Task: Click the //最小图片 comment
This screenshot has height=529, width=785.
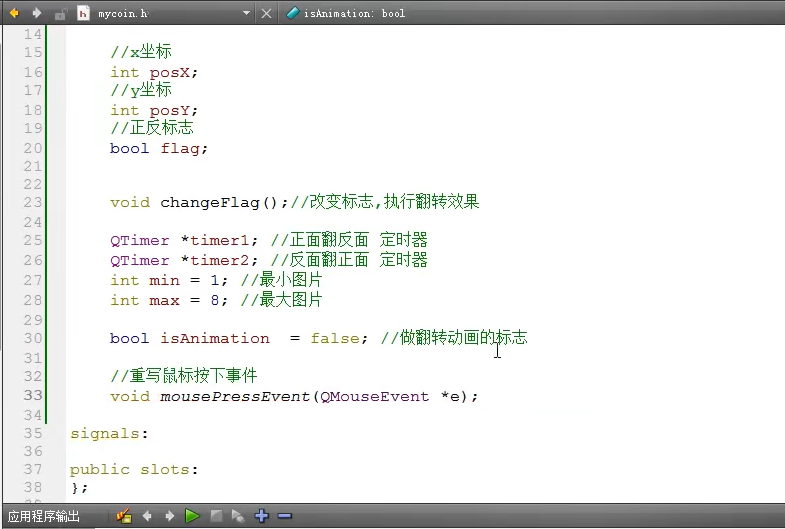Action: 281,279
